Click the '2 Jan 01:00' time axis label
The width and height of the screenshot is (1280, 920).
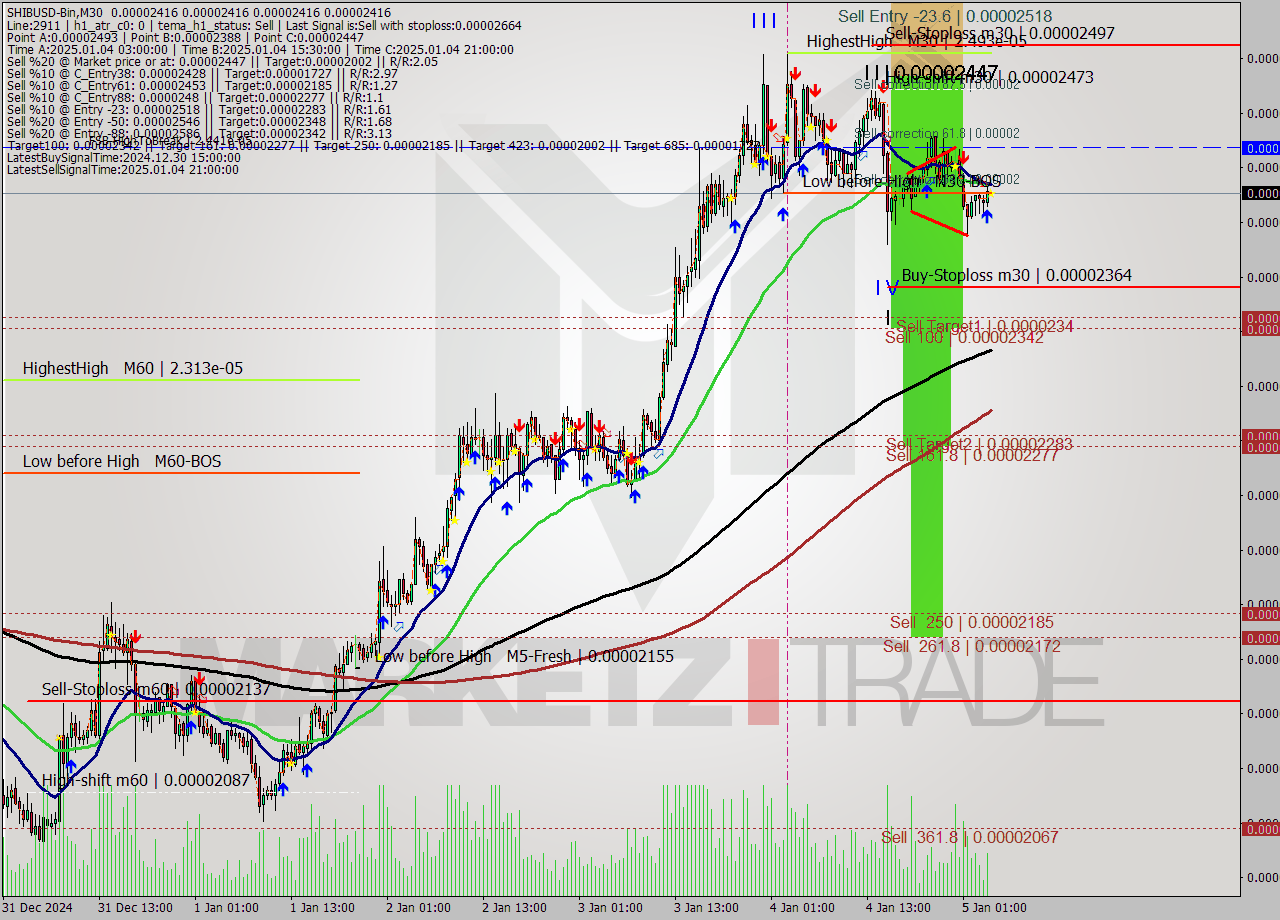tap(420, 908)
